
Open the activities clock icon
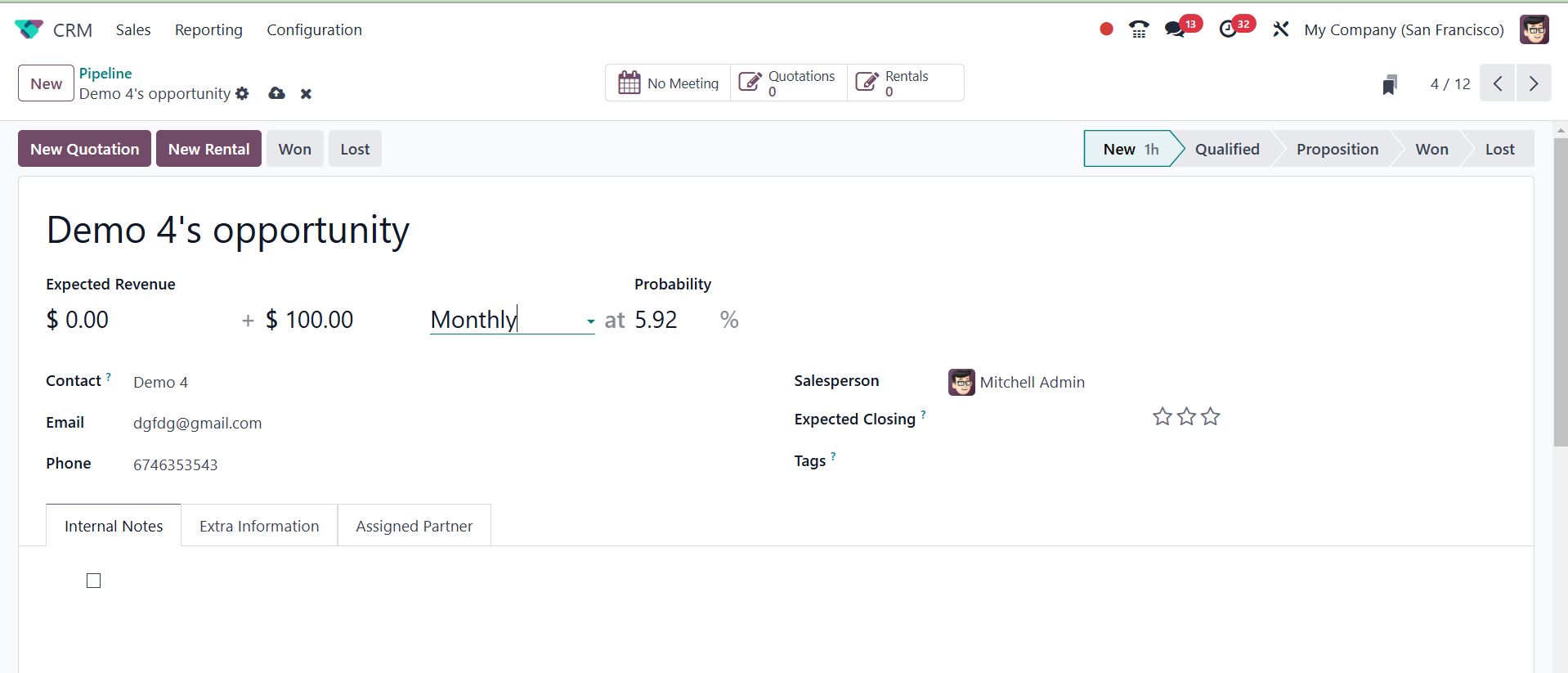pos(1228,29)
